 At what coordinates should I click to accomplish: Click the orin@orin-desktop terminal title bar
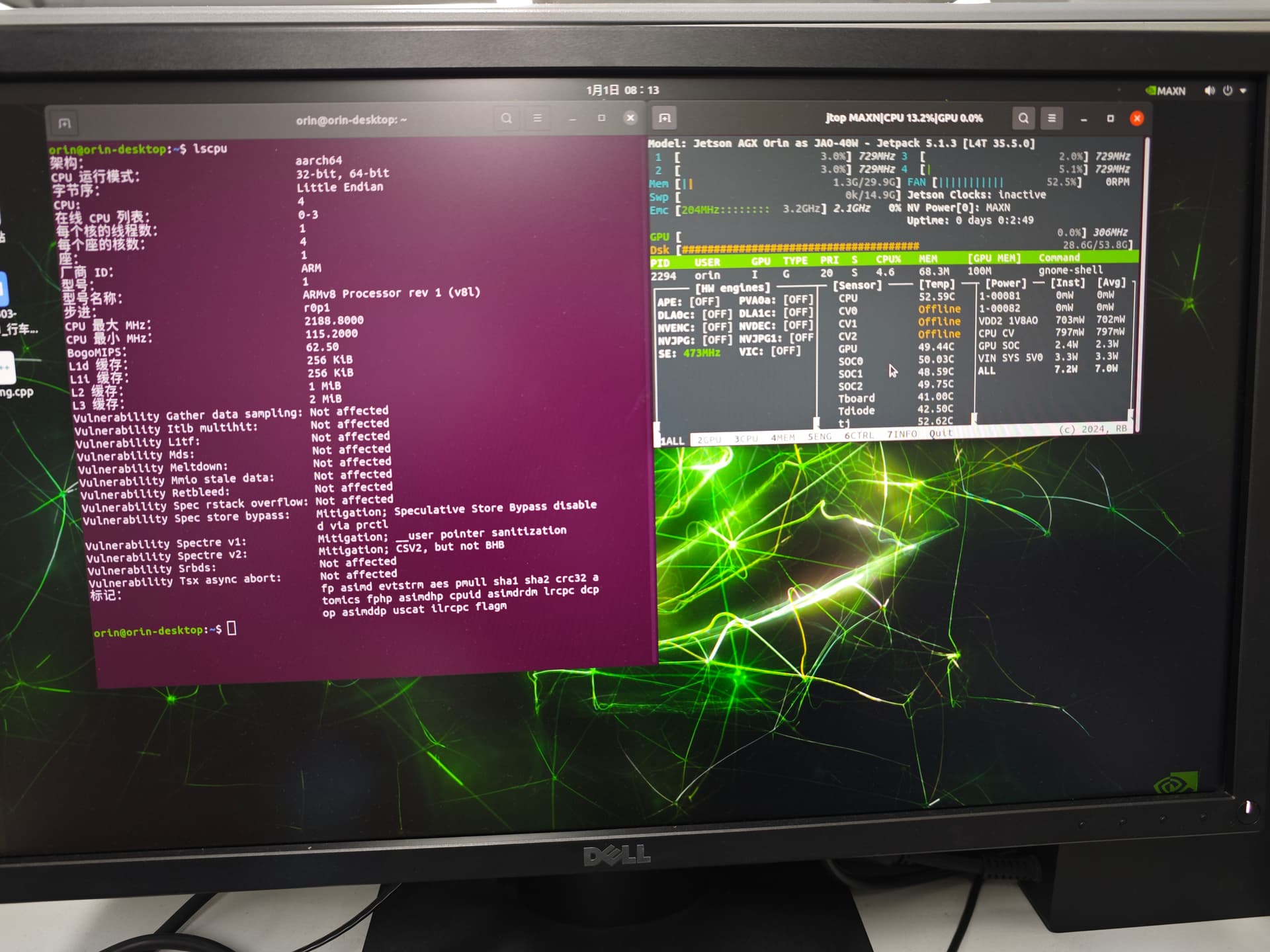351,120
